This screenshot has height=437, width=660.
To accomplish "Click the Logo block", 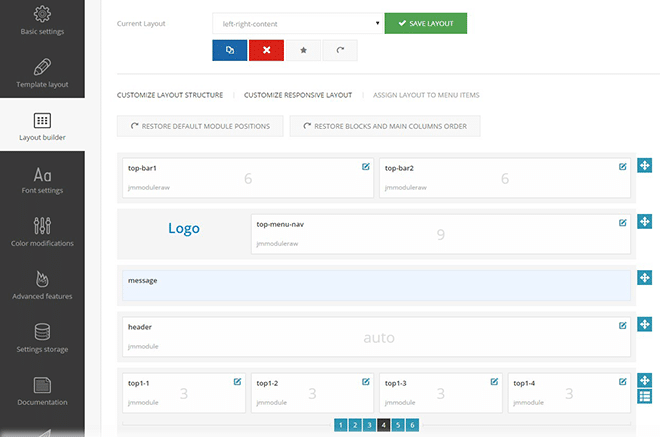I will [x=184, y=228].
